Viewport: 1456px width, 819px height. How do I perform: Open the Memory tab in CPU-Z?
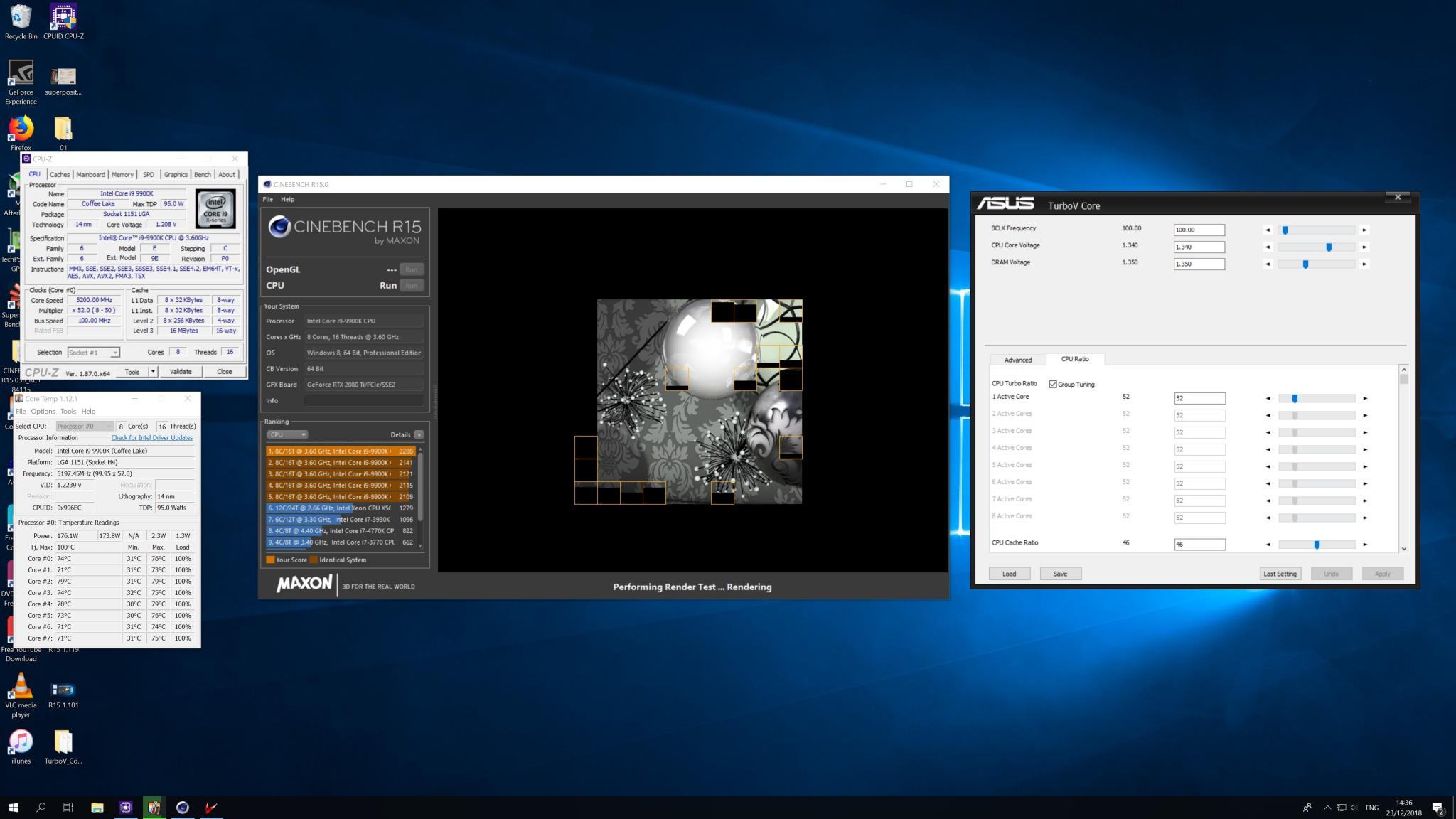coord(122,174)
